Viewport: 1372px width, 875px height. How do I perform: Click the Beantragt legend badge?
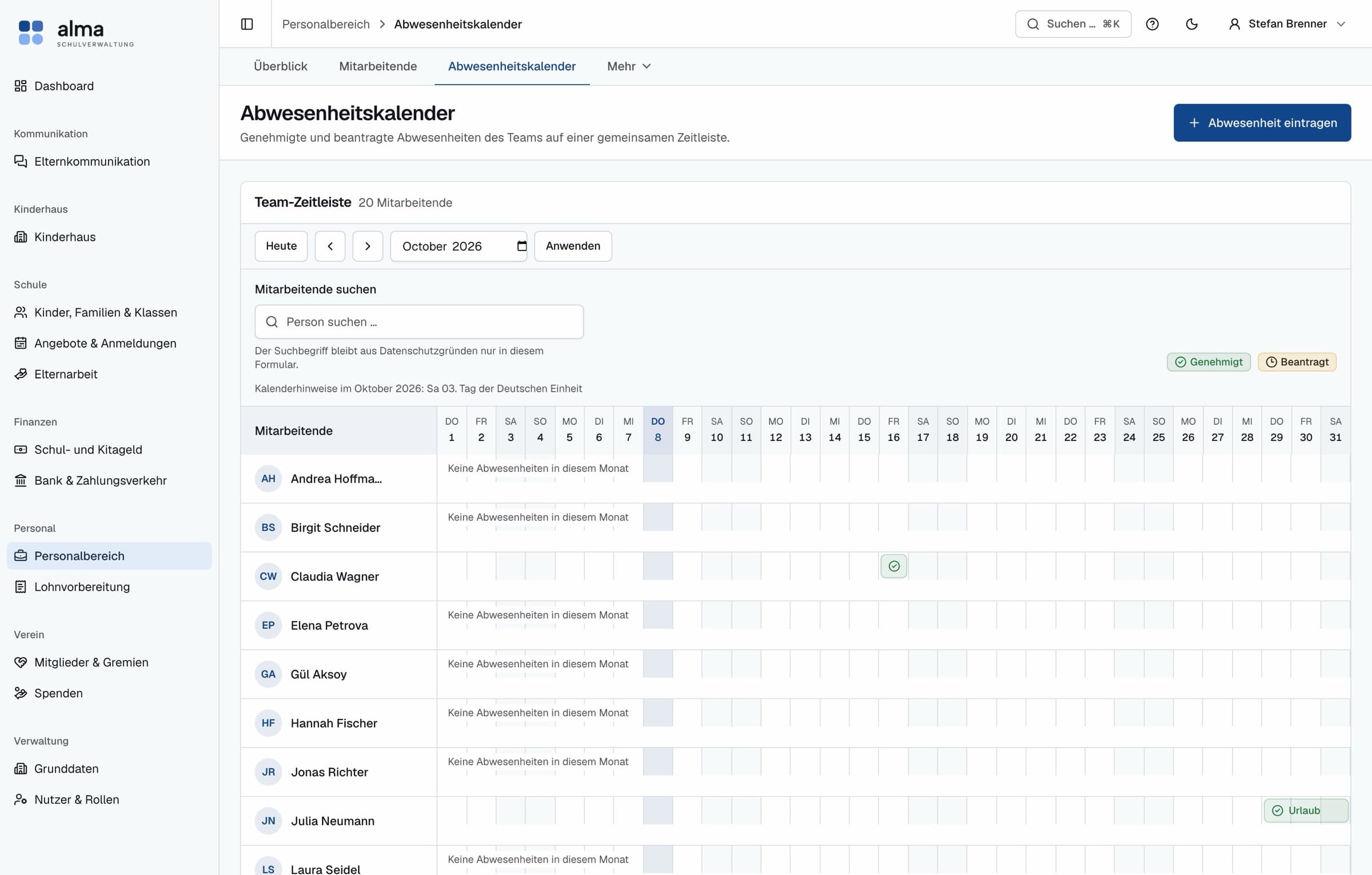click(1297, 362)
